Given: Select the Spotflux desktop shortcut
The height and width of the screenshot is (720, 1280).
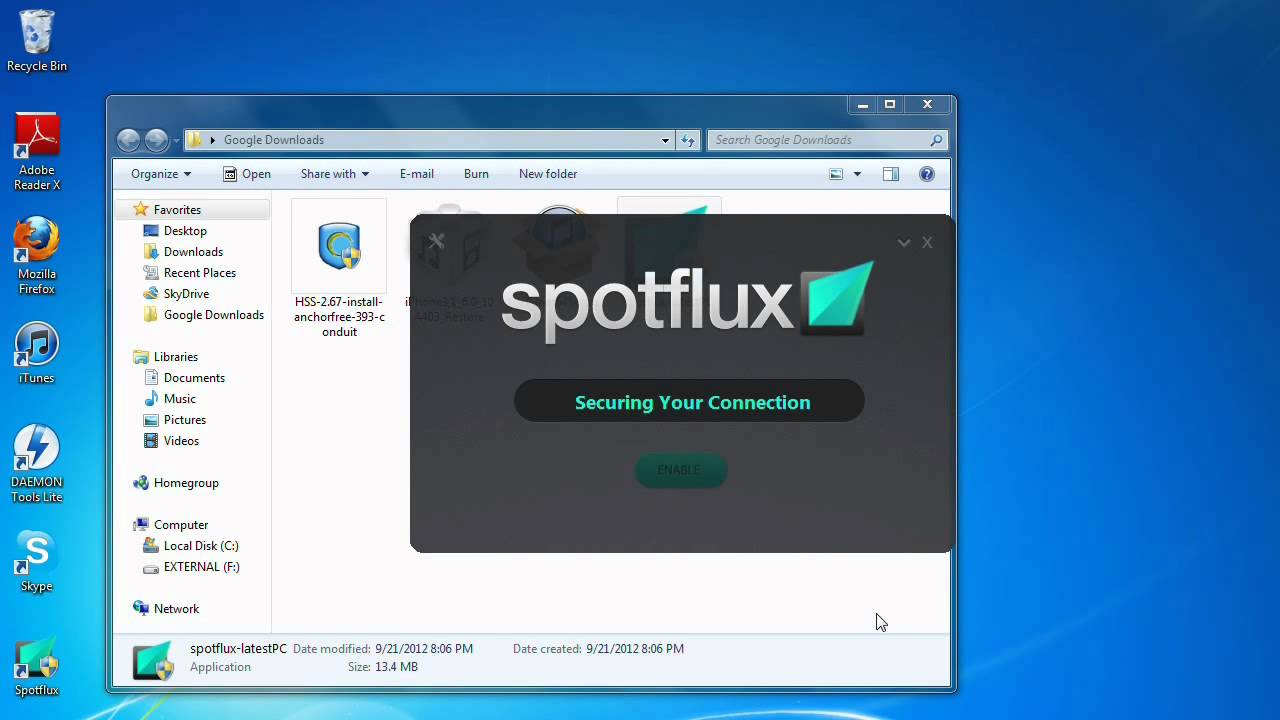Looking at the screenshot, I should click(37, 667).
